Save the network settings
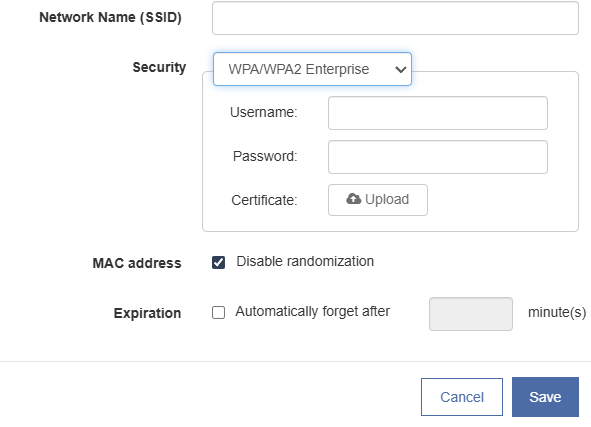 click(545, 397)
